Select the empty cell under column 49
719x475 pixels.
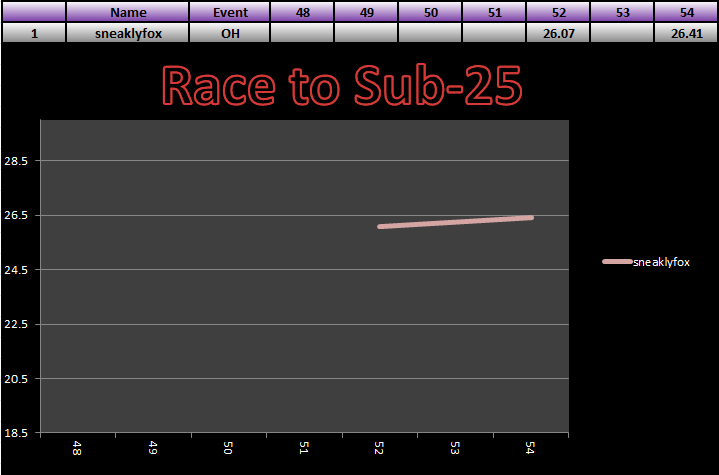point(366,33)
